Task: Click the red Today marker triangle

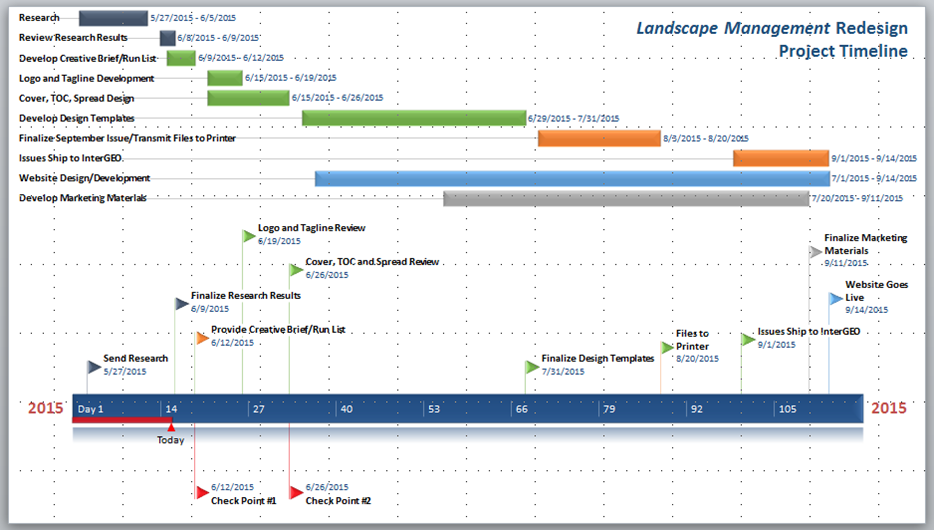Action: [171, 427]
